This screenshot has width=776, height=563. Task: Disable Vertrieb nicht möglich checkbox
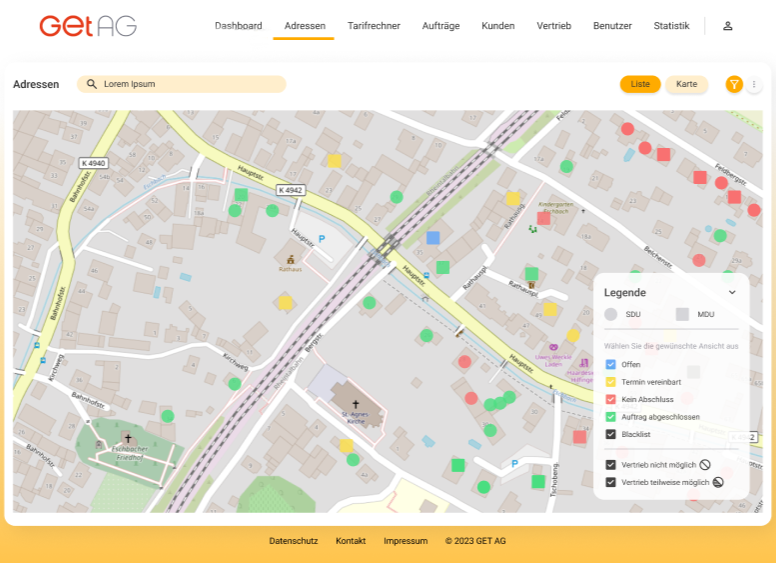pos(611,465)
